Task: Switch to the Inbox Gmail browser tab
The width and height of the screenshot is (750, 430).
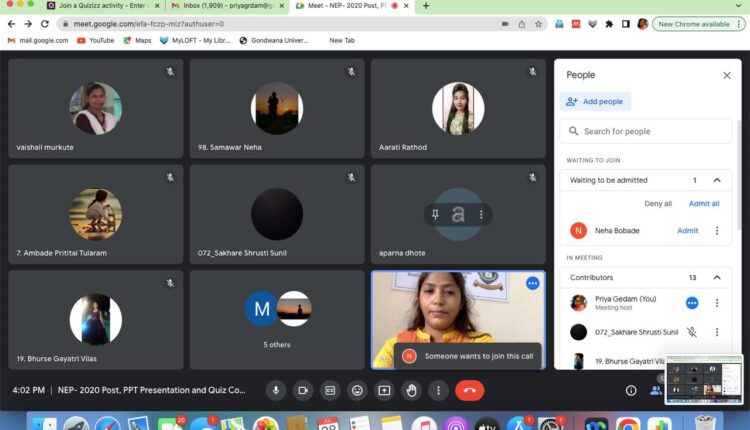Action: (225, 6)
